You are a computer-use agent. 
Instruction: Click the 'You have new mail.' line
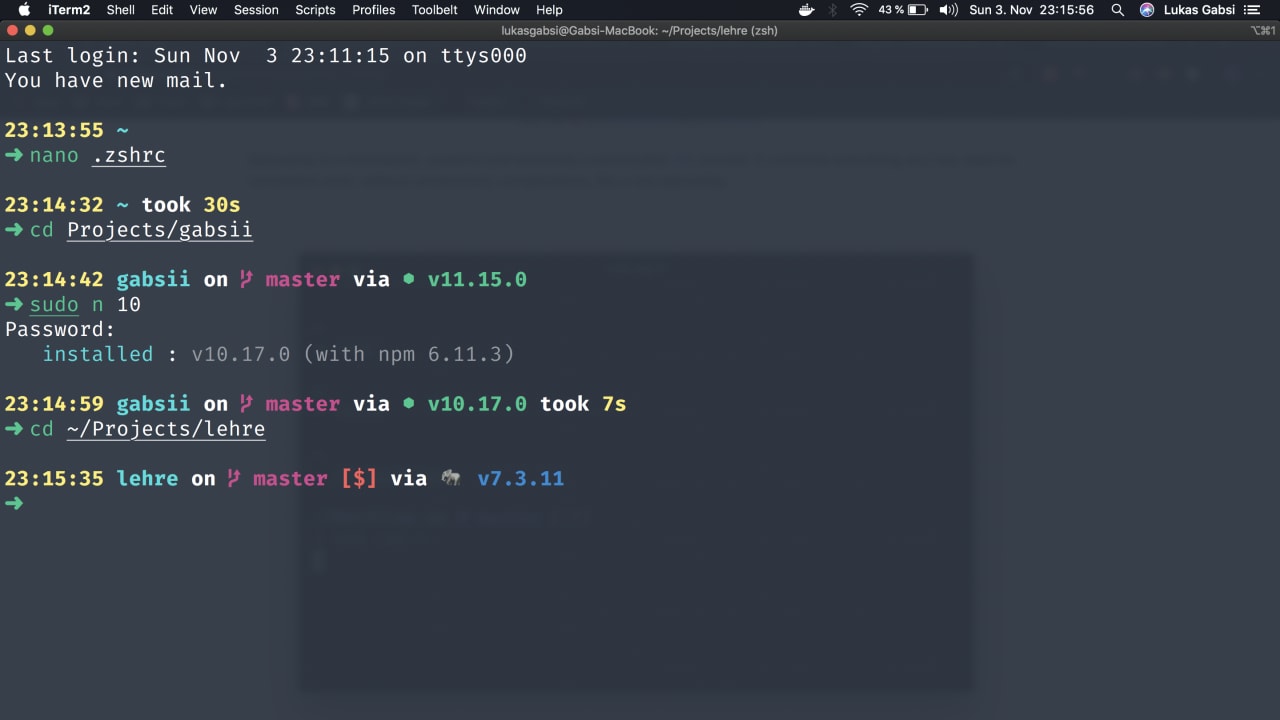coord(116,81)
